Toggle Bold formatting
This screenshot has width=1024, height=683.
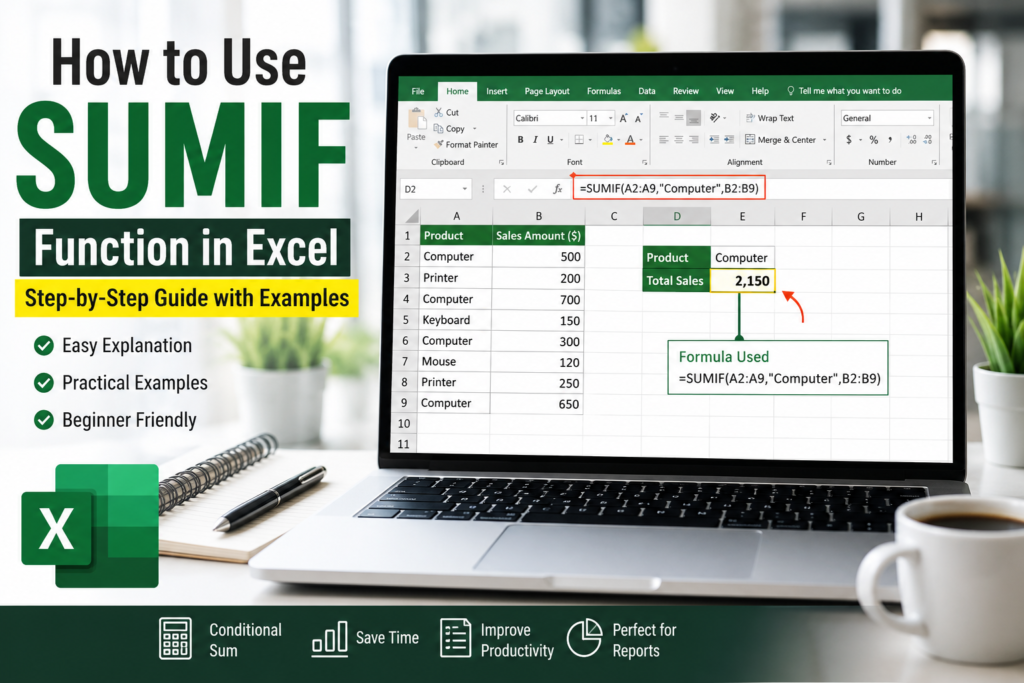(520, 139)
